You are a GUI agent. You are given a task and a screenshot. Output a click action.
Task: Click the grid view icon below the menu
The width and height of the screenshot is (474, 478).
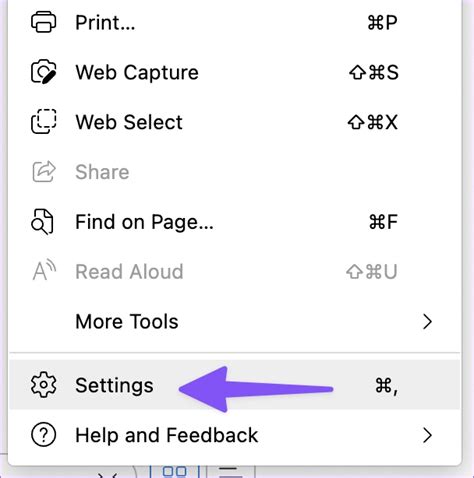(174, 471)
